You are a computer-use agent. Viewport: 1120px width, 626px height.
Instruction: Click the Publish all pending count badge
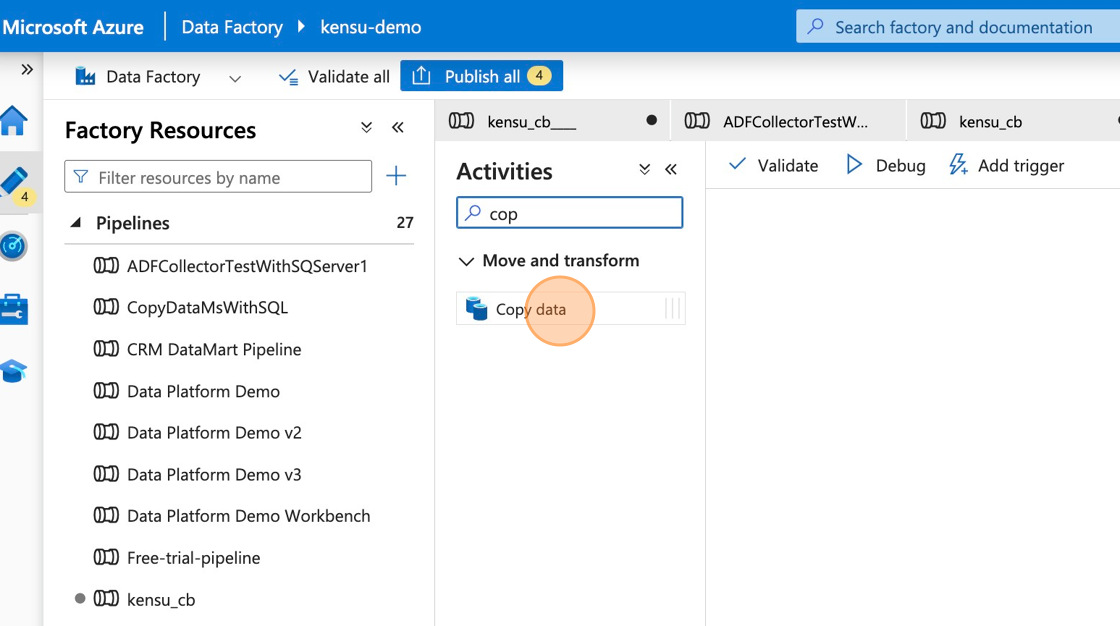[539, 75]
